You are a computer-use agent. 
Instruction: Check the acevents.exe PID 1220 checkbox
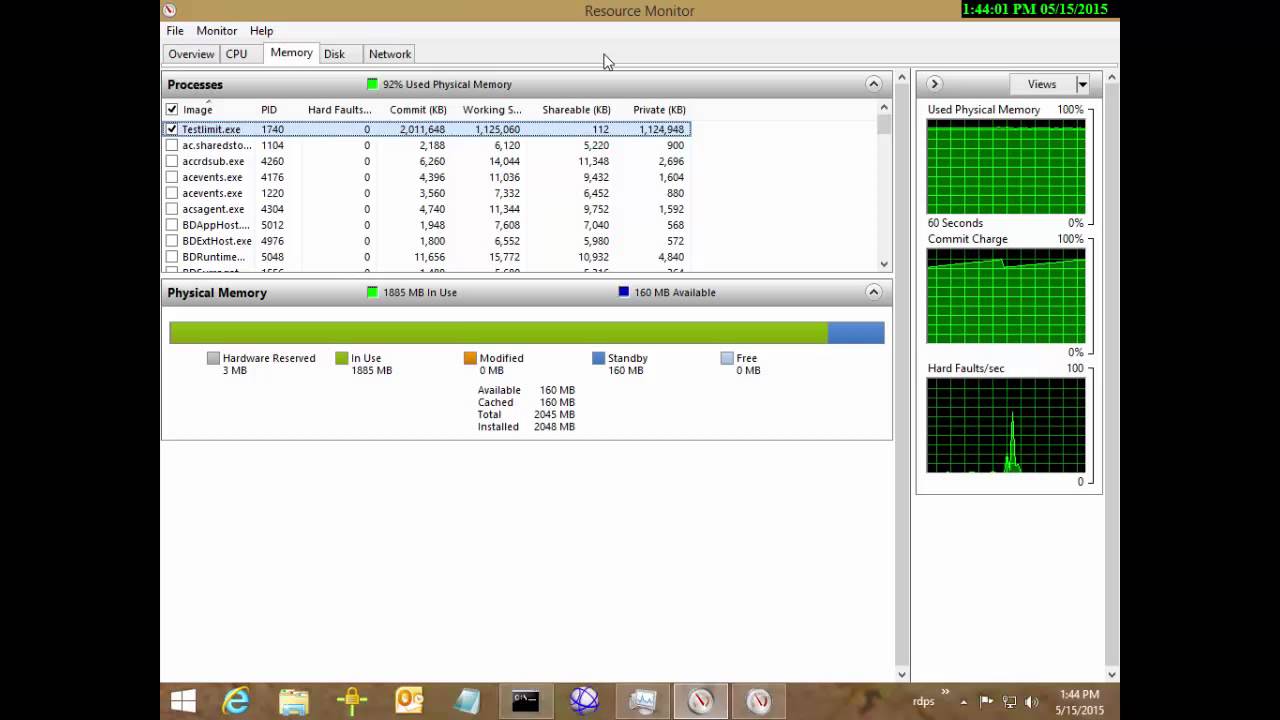coord(172,193)
